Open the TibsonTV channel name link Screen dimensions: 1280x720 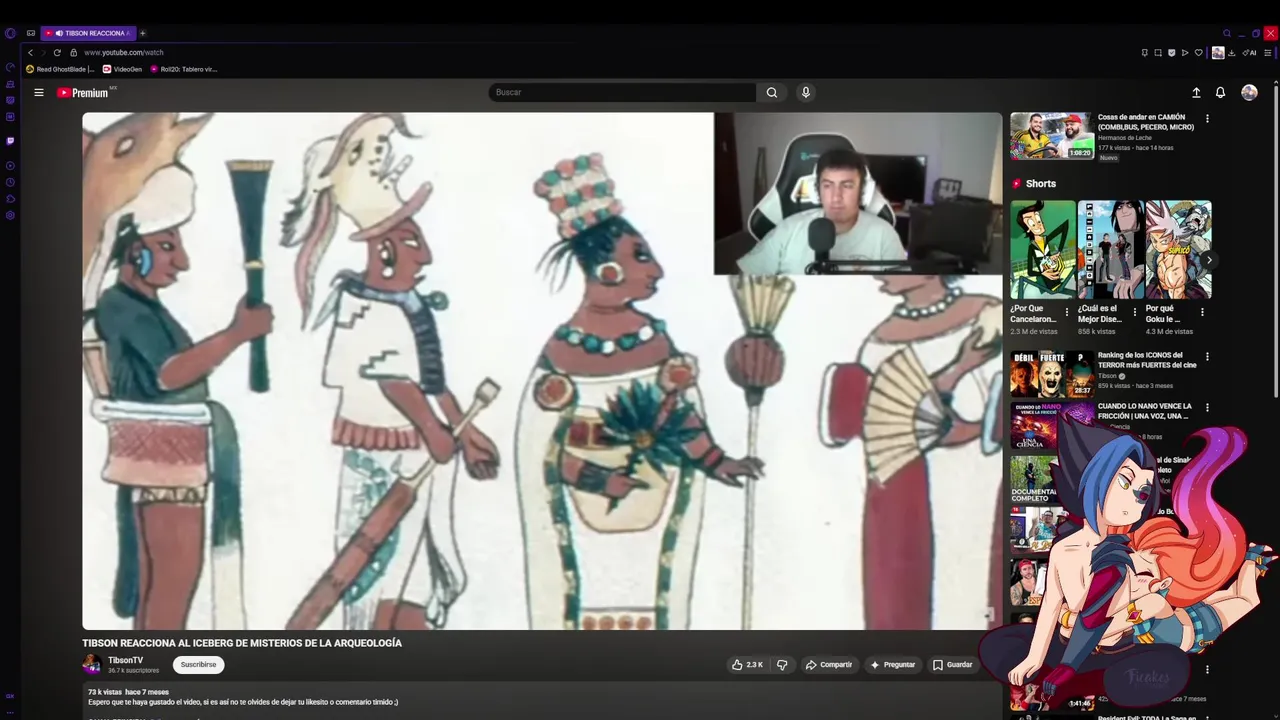tap(125, 660)
